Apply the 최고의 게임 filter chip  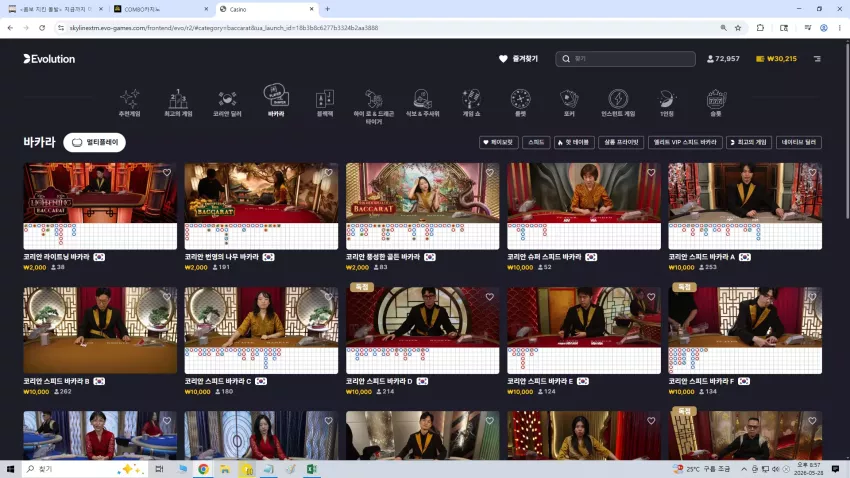coord(749,142)
